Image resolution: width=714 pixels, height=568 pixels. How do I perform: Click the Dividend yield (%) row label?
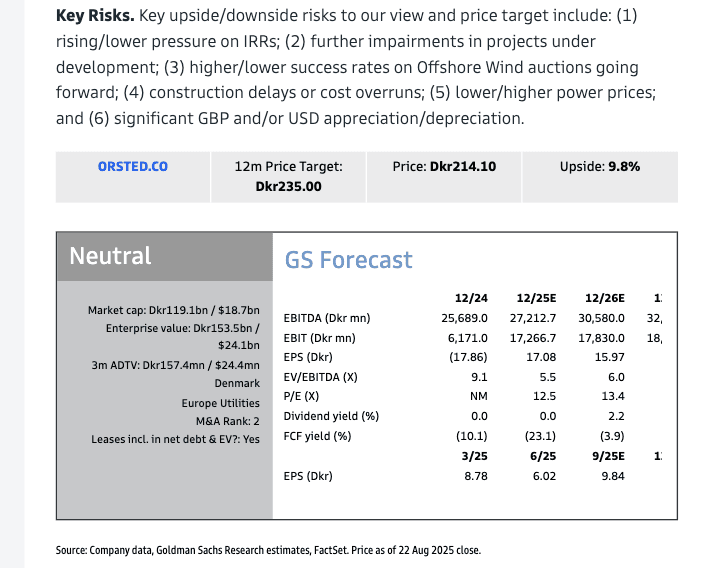tap(331, 416)
